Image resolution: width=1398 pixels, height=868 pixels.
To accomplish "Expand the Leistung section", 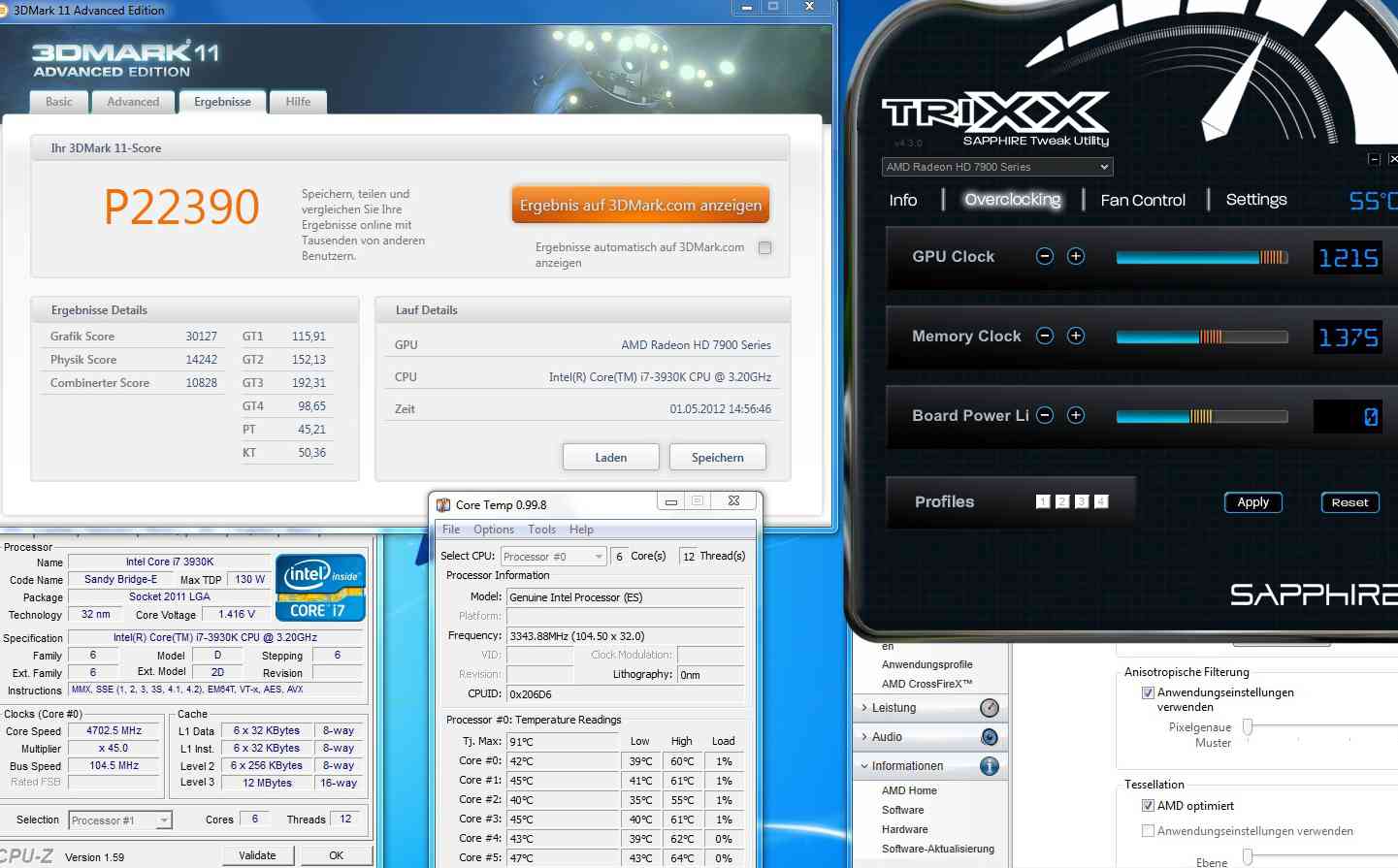I will [864, 708].
